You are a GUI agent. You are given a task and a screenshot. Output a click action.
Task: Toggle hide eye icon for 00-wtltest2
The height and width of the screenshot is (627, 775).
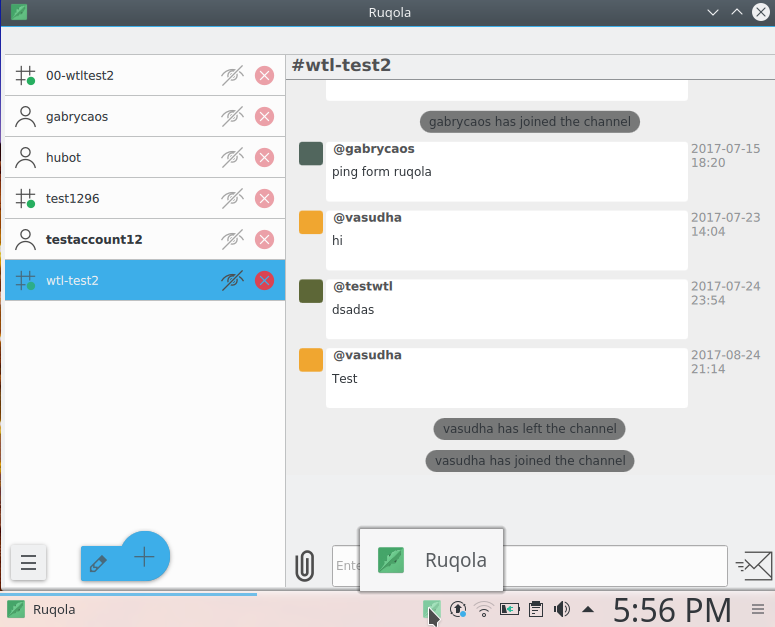[x=232, y=75]
